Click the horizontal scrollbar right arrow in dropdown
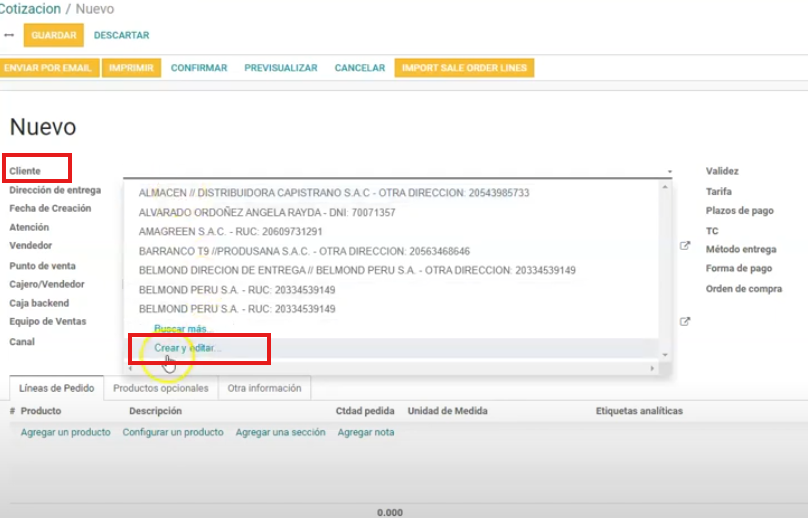This screenshot has height=518, width=808. 652,368
